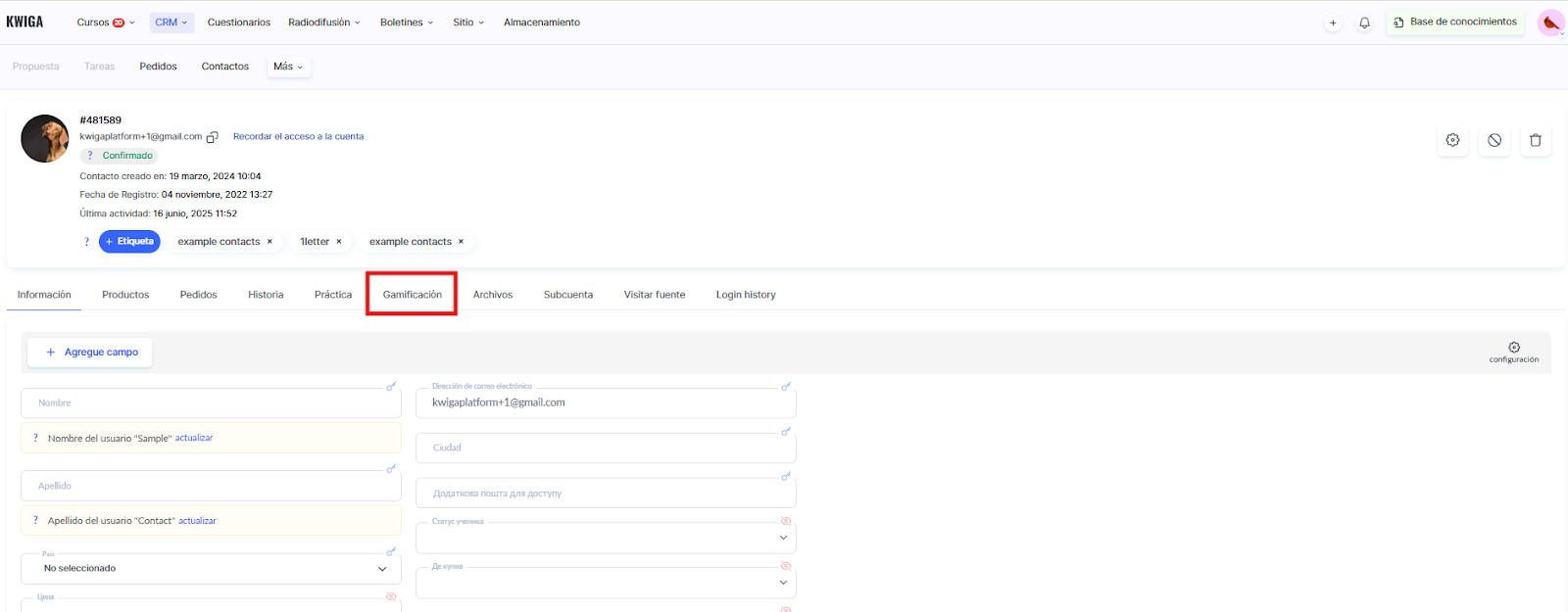Toggle visibility eye on Статус учениκа field
This screenshot has width=1568, height=612.
785,521
